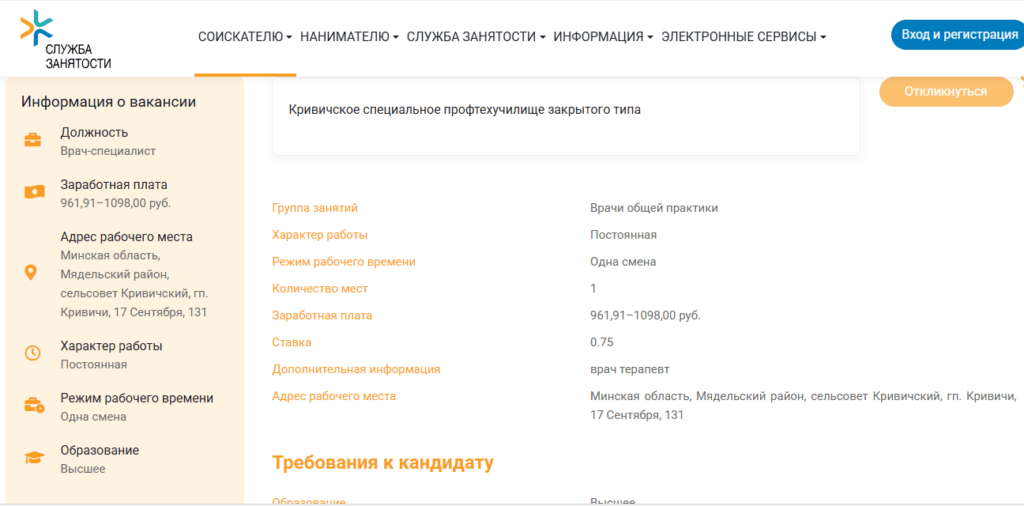Click the briefcase icon beside Должность
The height and width of the screenshot is (506, 1024).
point(33,141)
